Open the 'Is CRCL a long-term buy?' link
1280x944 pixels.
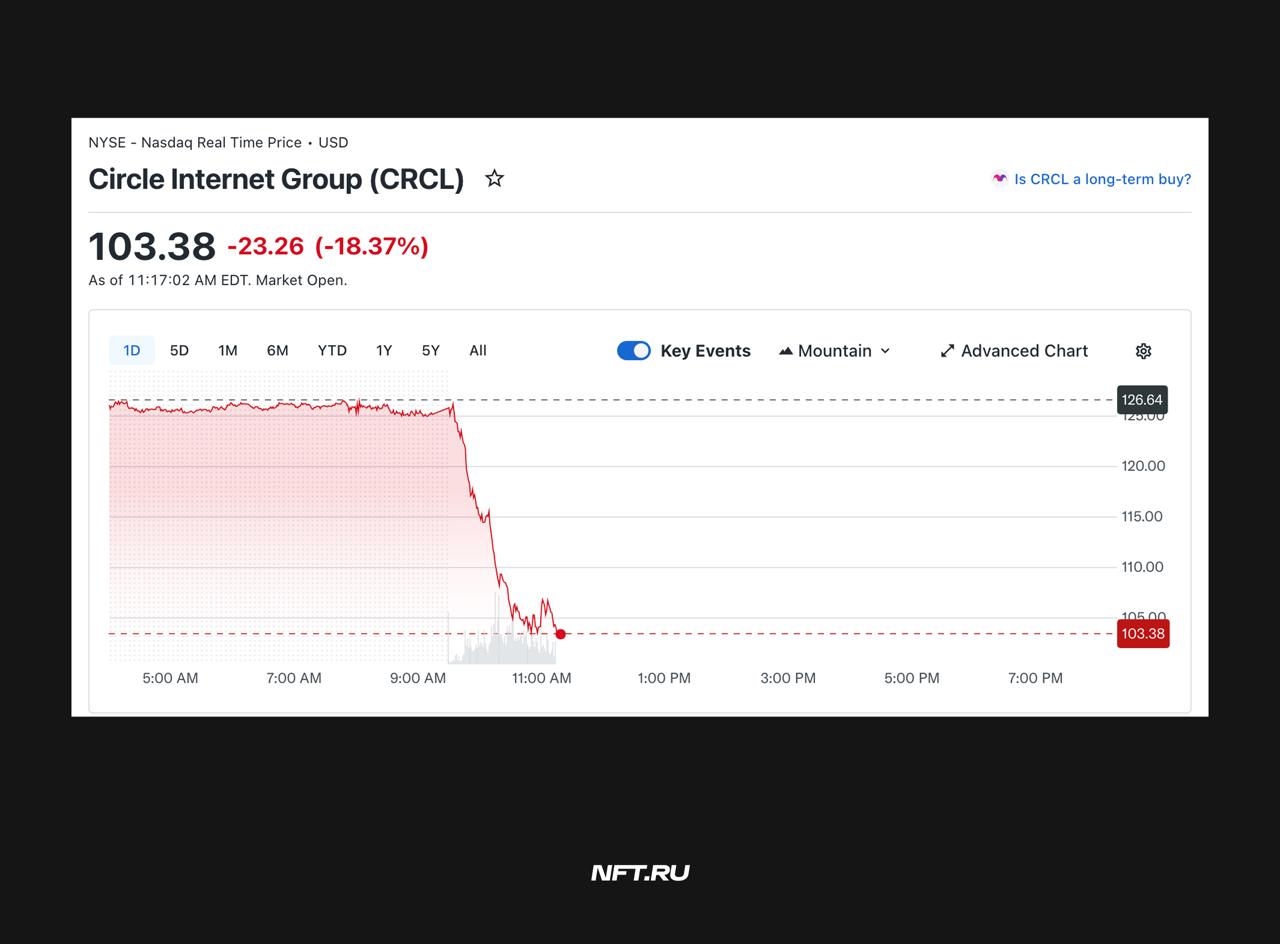click(1103, 179)
